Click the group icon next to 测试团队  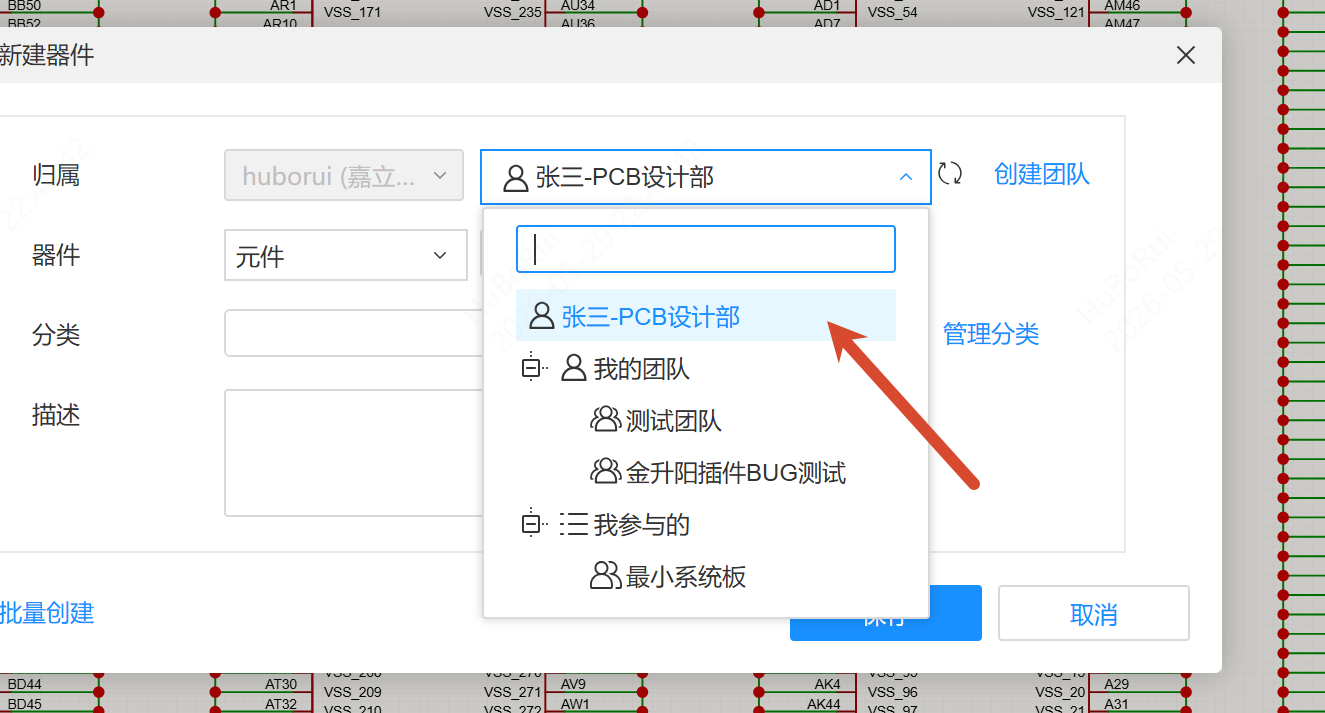605,419
